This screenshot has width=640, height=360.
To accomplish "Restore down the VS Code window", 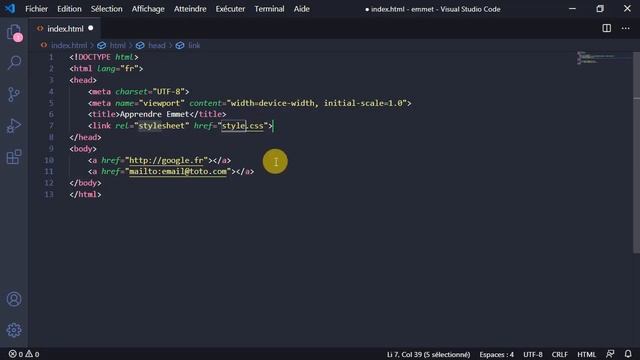I will (x=600, y=9).
